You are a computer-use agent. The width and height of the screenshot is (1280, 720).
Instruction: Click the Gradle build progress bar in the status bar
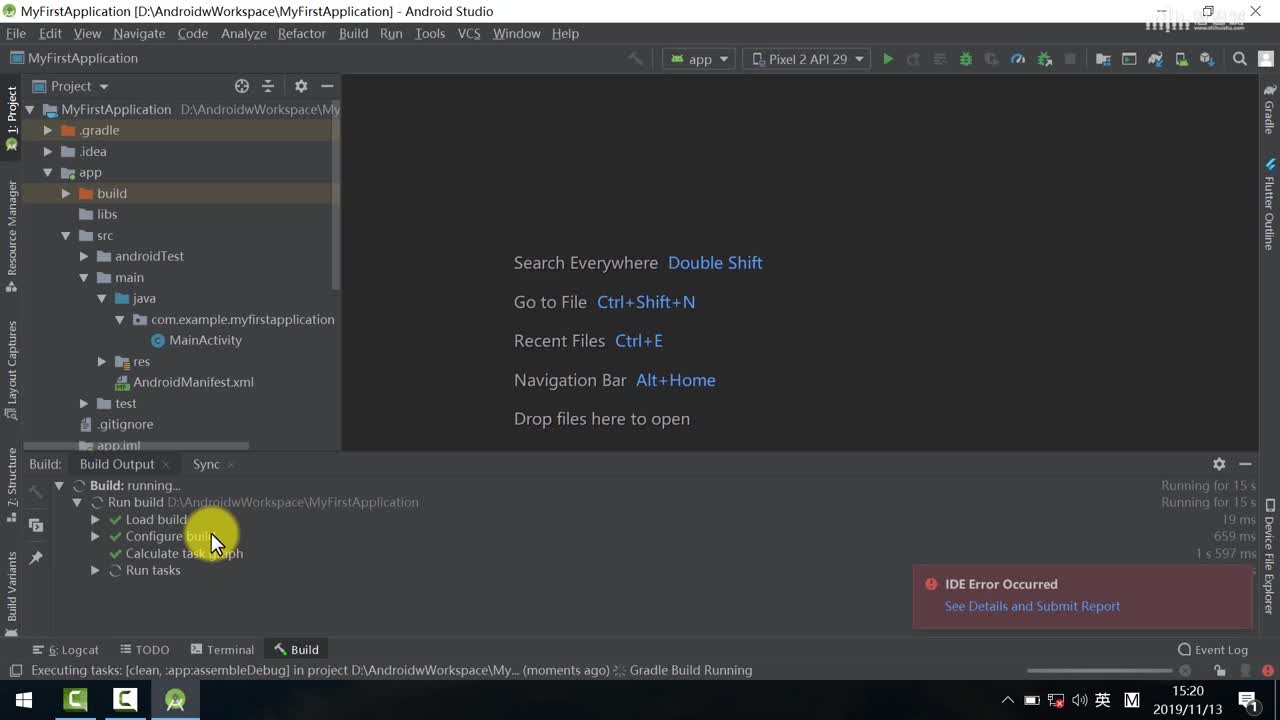click(1099, 671)
